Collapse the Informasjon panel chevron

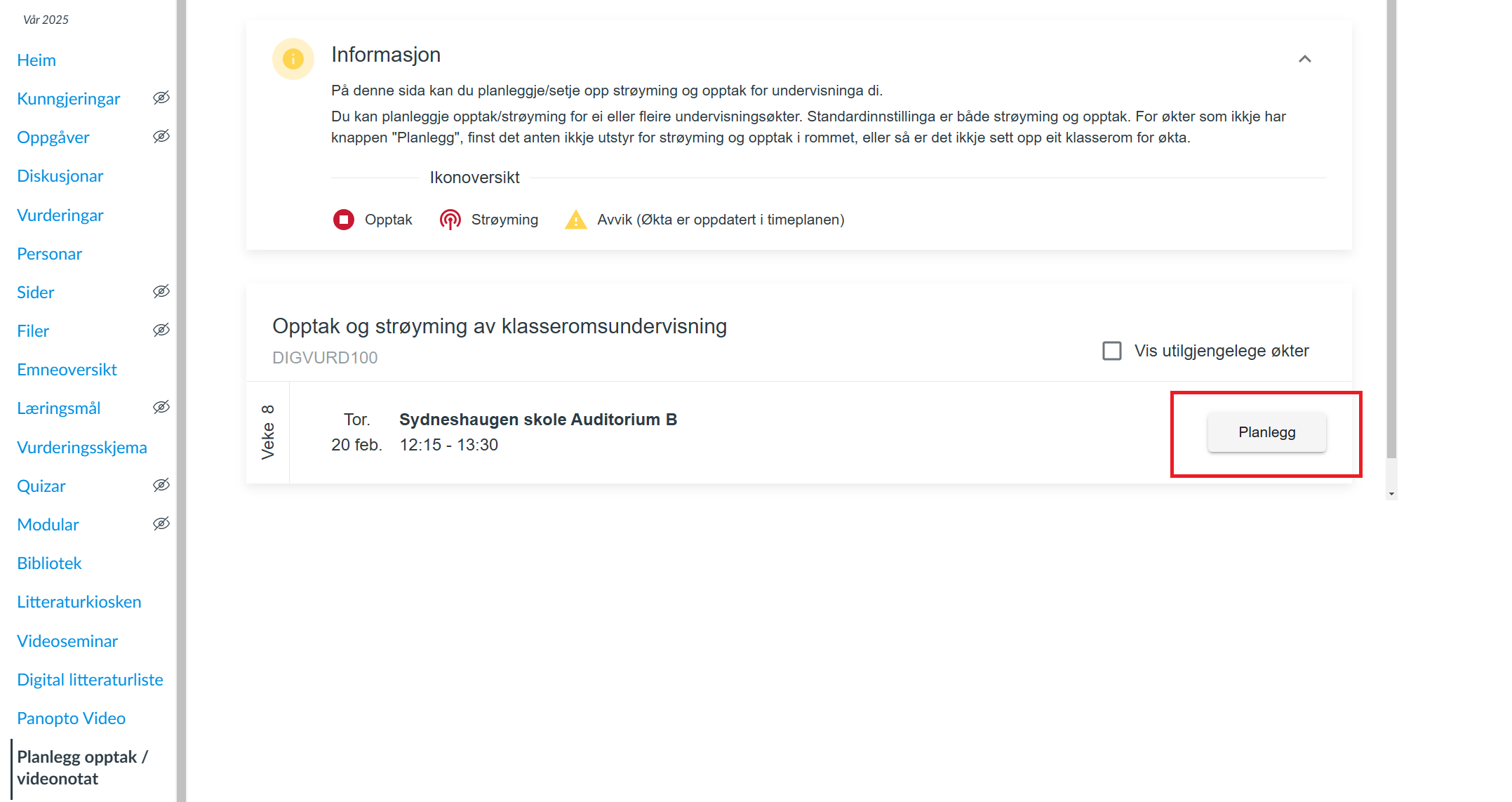1304,59
